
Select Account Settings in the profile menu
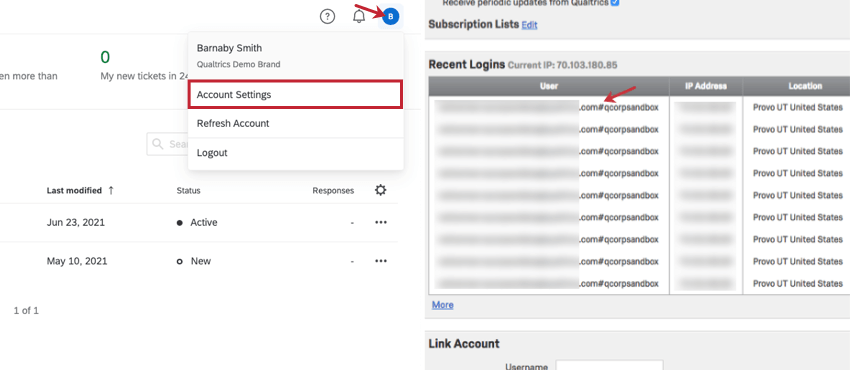tap(295, 95)
